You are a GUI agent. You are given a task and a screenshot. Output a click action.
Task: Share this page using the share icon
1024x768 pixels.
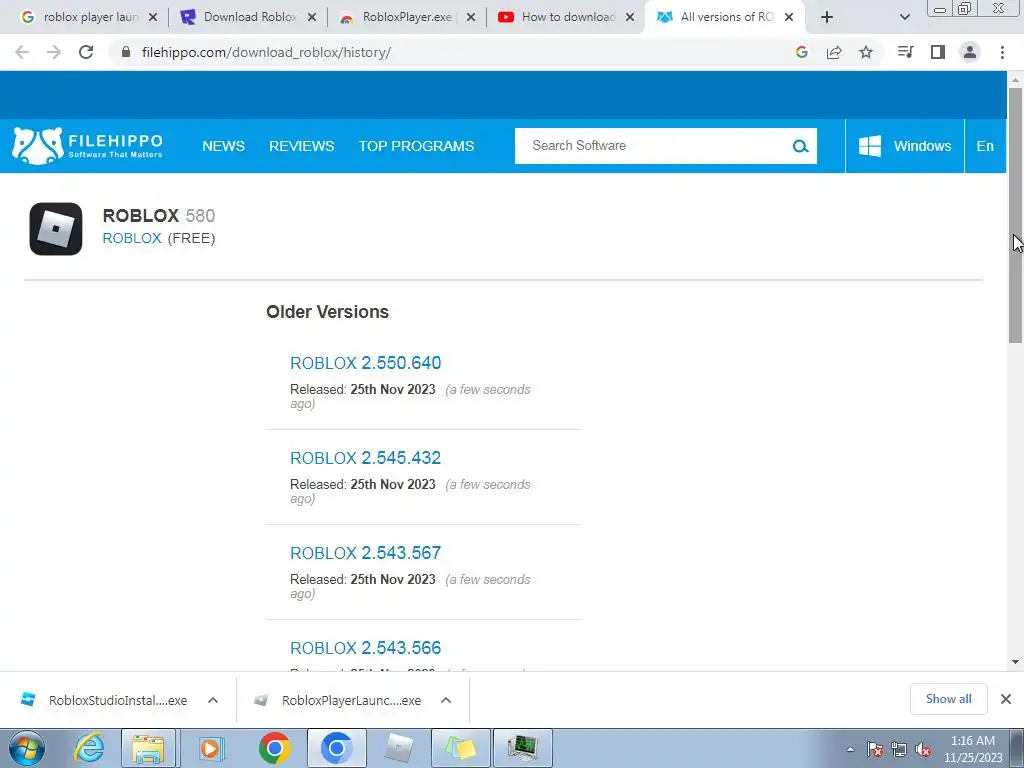pos(833,52)
